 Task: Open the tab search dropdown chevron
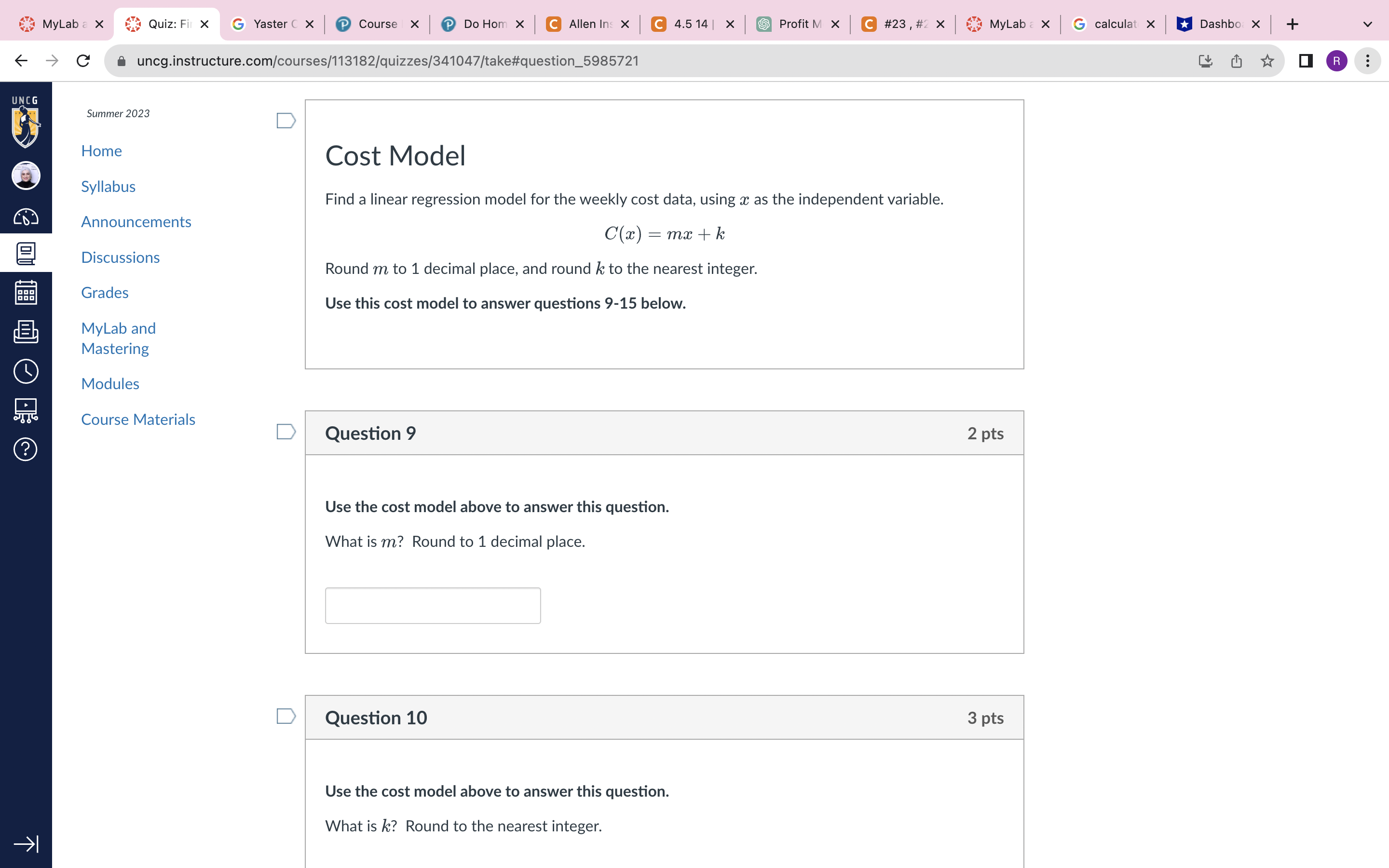click(1367, 24)
